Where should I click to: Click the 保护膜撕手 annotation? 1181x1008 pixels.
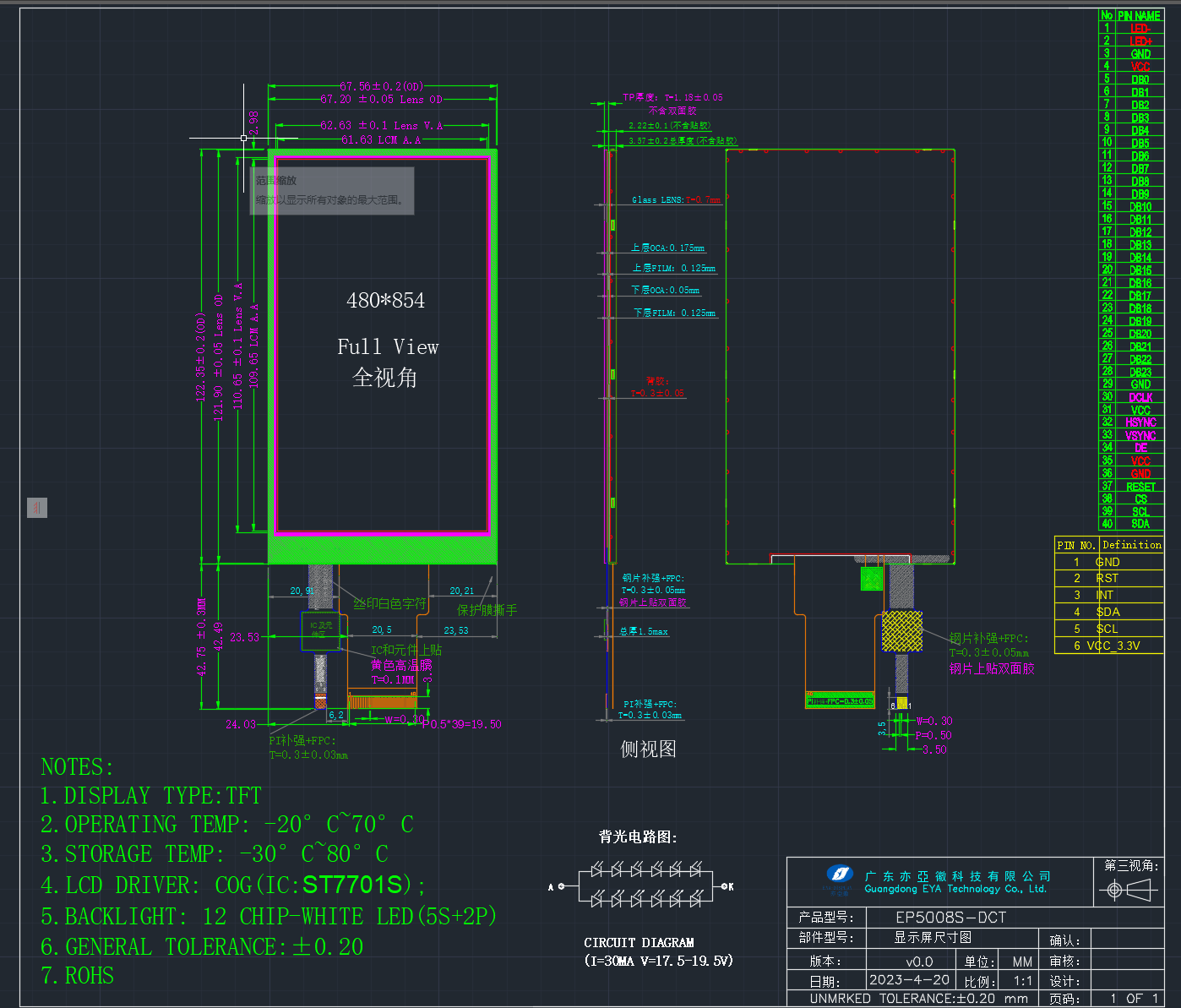[x=487, y=610]
